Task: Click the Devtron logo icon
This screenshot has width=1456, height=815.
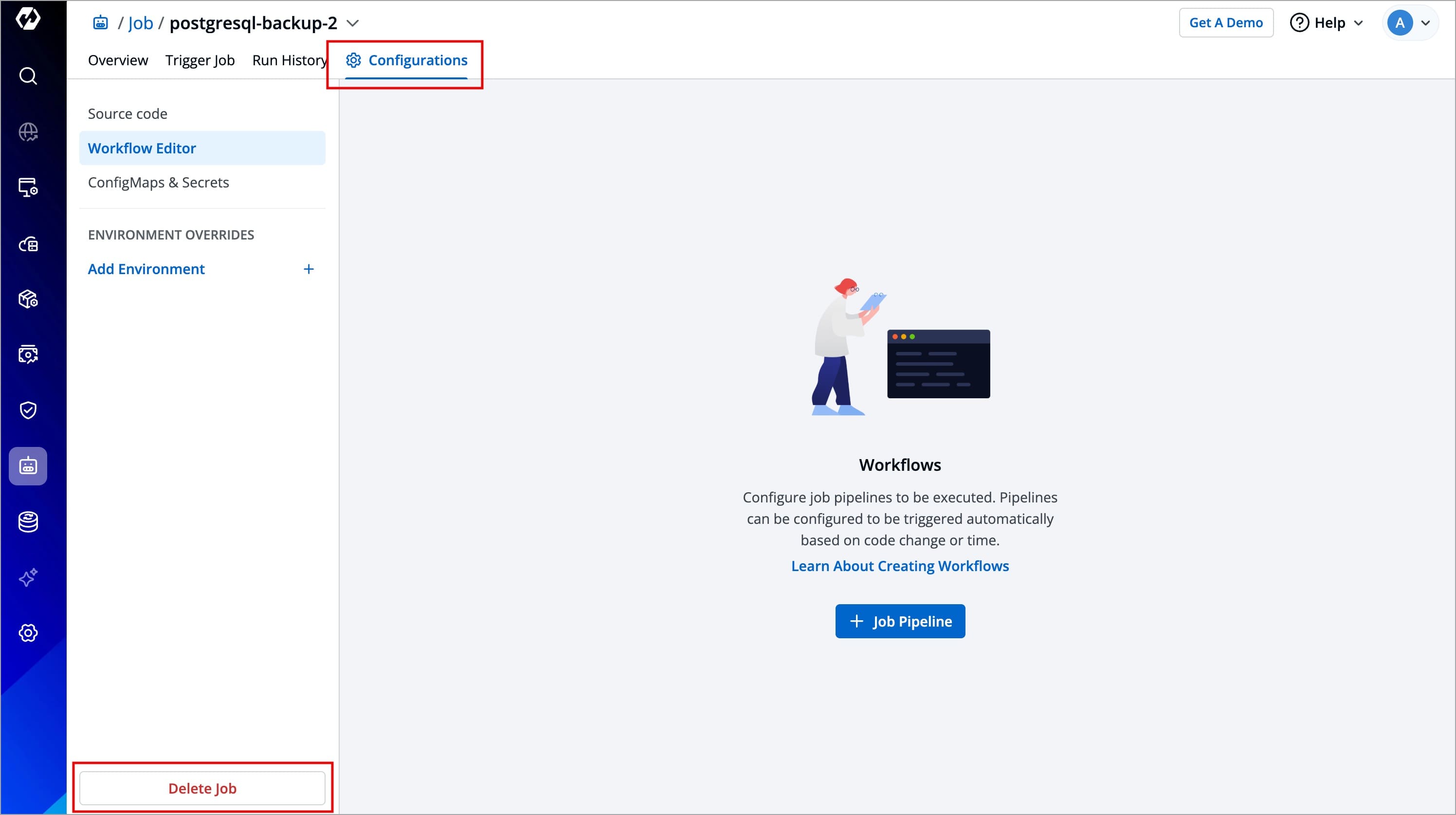Action: [x=28, y=19]
